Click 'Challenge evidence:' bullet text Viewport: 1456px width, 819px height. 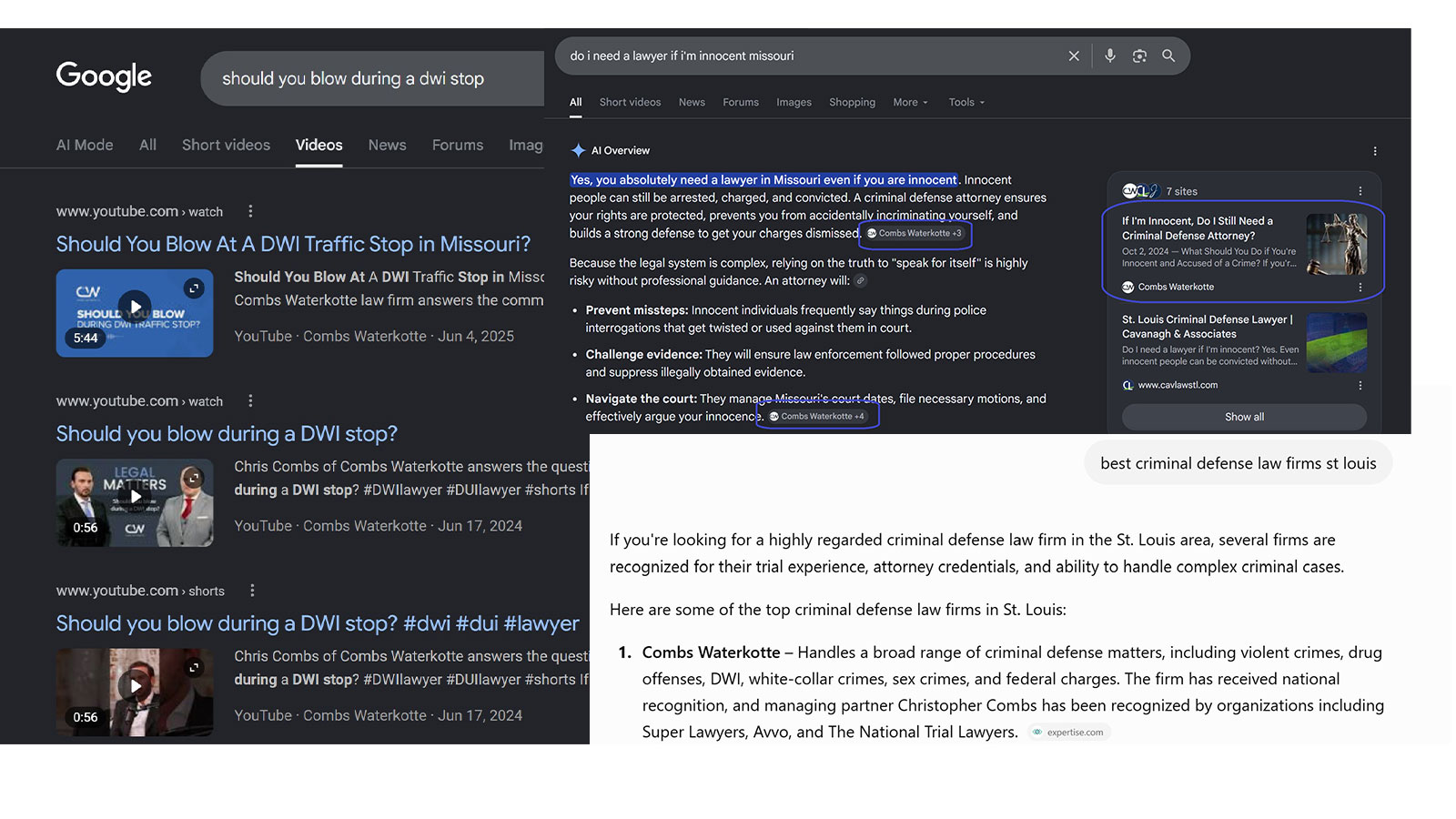pyautogui.click(x=644, y=355)
